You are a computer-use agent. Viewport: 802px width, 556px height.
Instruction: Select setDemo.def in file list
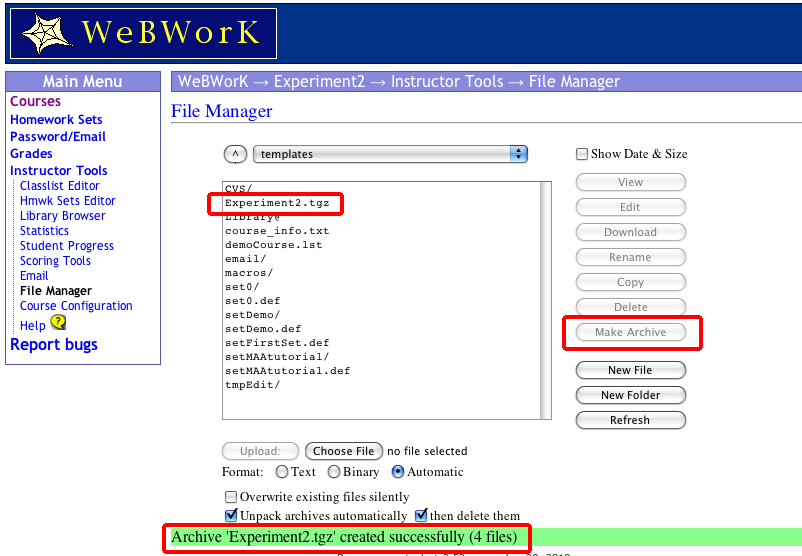(263, 329)
